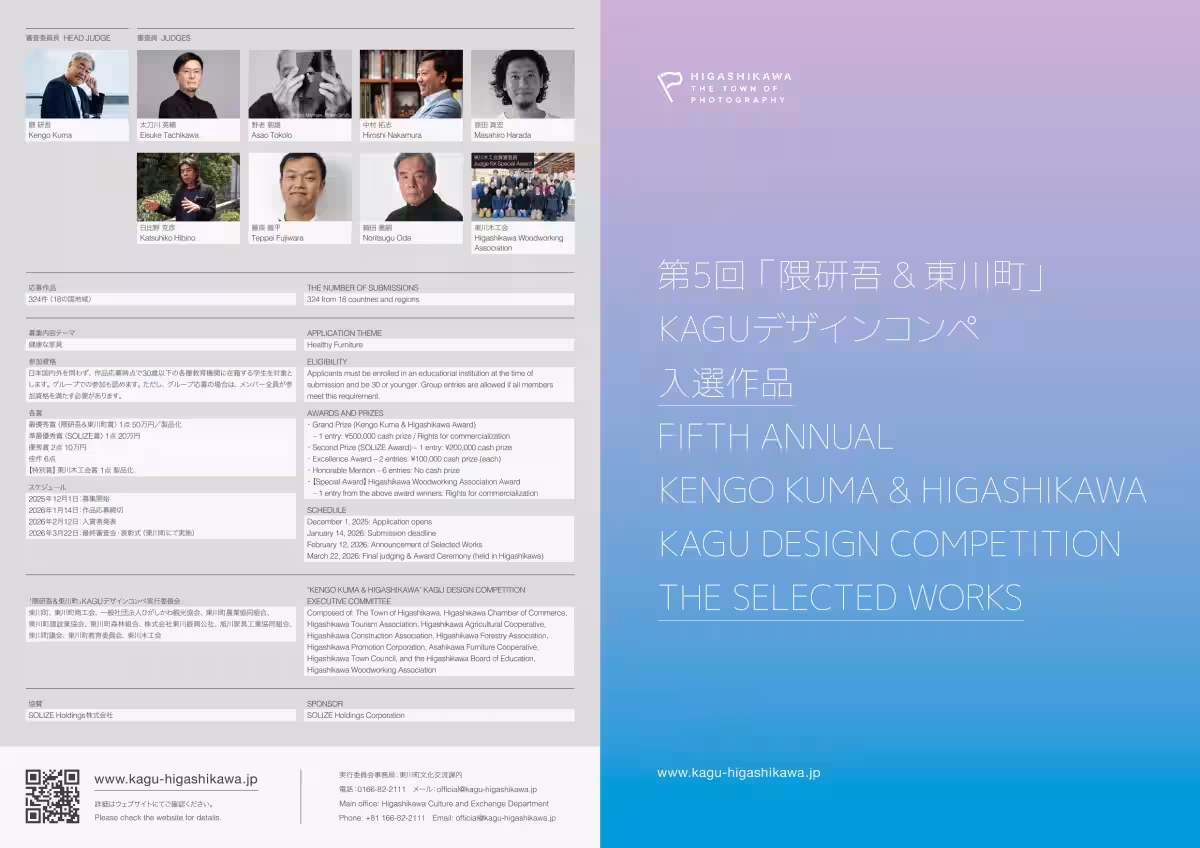
Task: Click the "THE SELECTED WORKS" underlined title
Action: click(840, 597)
